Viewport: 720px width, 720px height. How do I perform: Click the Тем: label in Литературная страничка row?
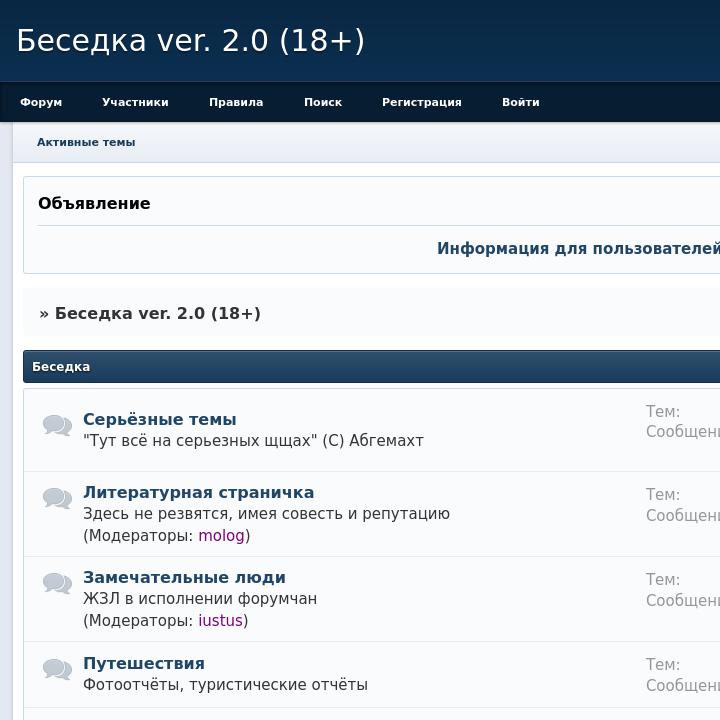tap(663, 495)
